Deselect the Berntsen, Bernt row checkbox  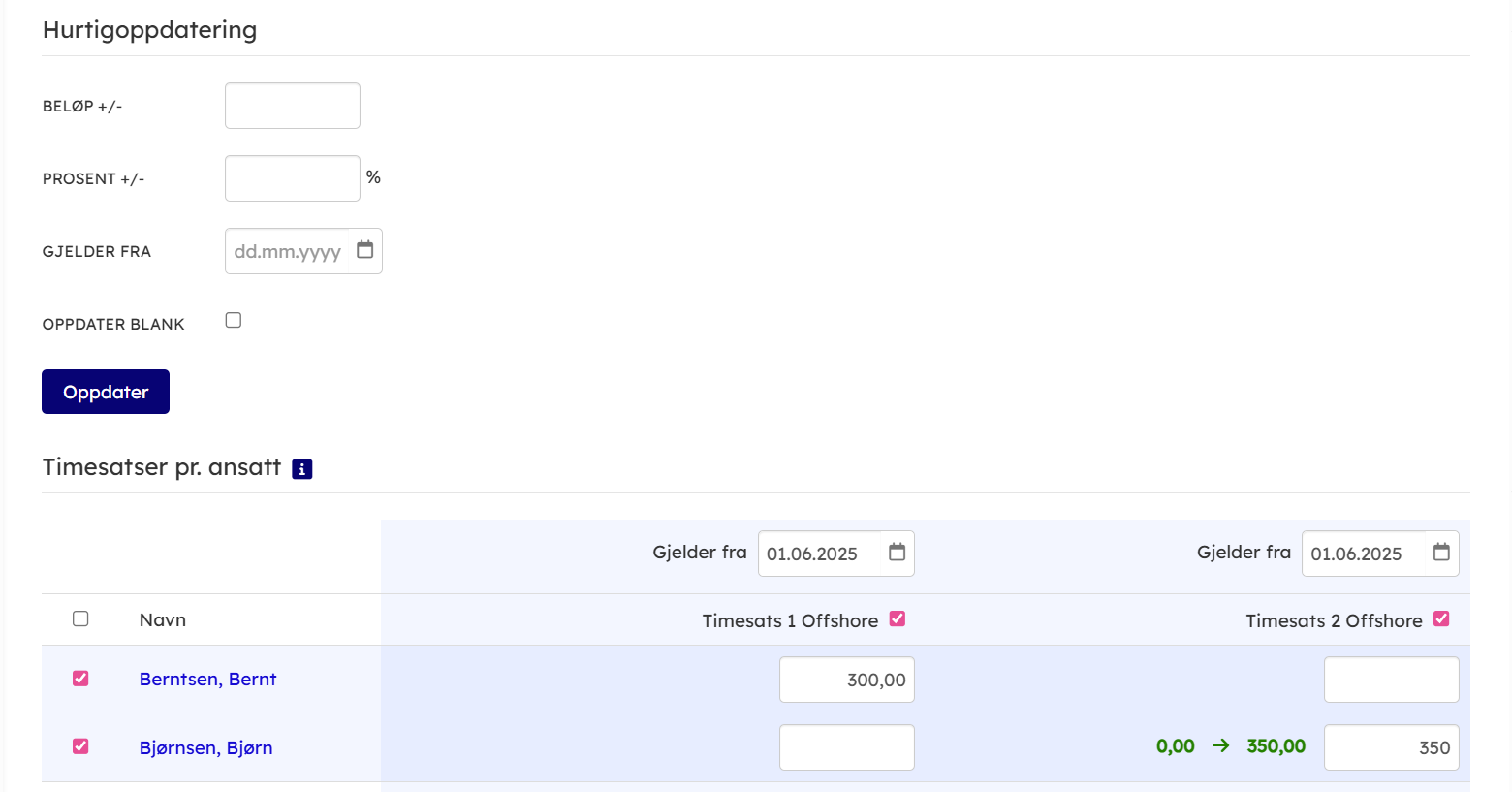pyautogui.click(x=80, y=679)
